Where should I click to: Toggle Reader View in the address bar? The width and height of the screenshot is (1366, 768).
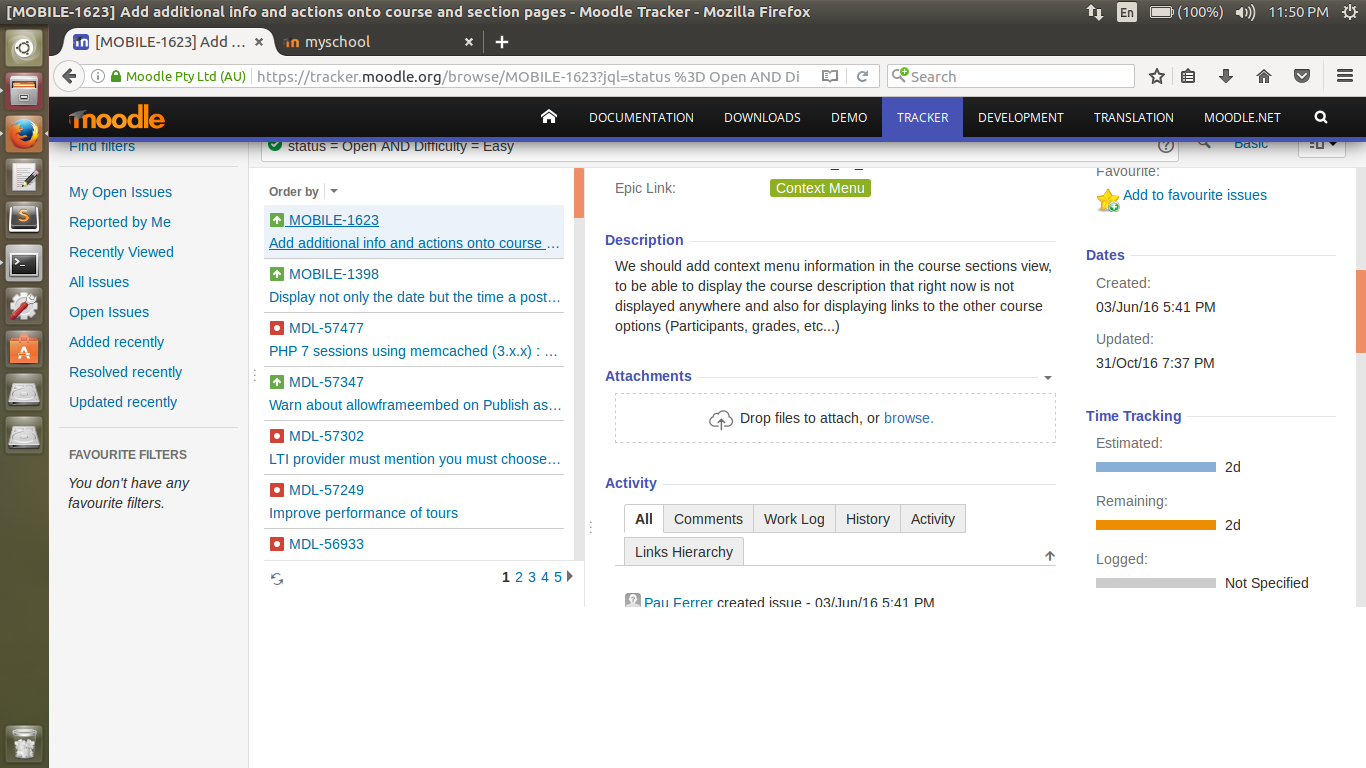(x=830, y=76)
